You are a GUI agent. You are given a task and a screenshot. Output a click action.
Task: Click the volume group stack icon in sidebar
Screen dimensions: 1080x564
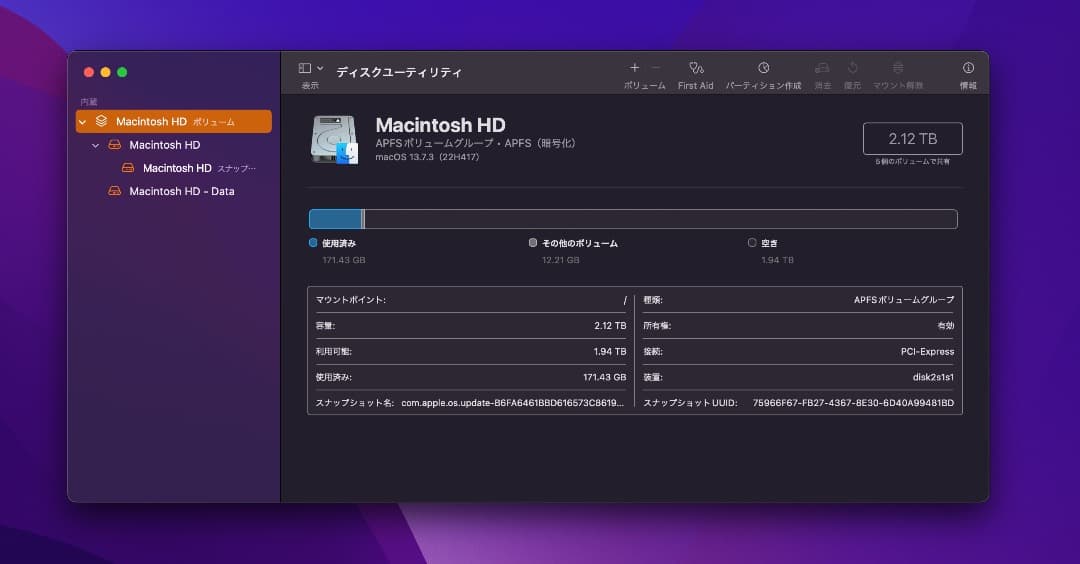pyautogui.click(x=101, y=121)
